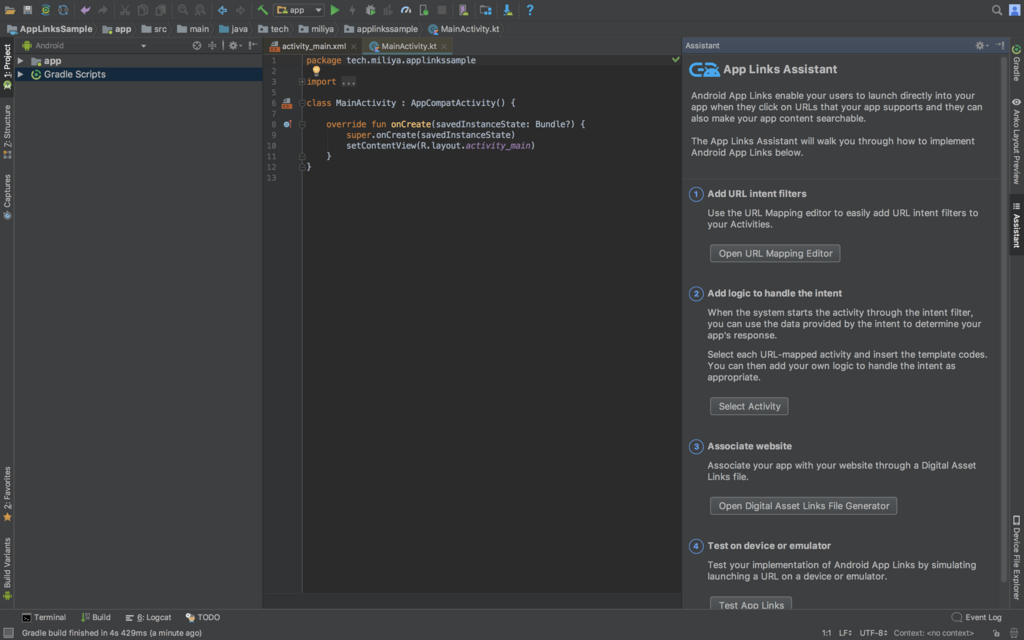The height and width of the screenshot is (640, 1024).
Task: Click the Open URL Mapping Editor button
Action: pyautogui.click(x=775, y=254)
